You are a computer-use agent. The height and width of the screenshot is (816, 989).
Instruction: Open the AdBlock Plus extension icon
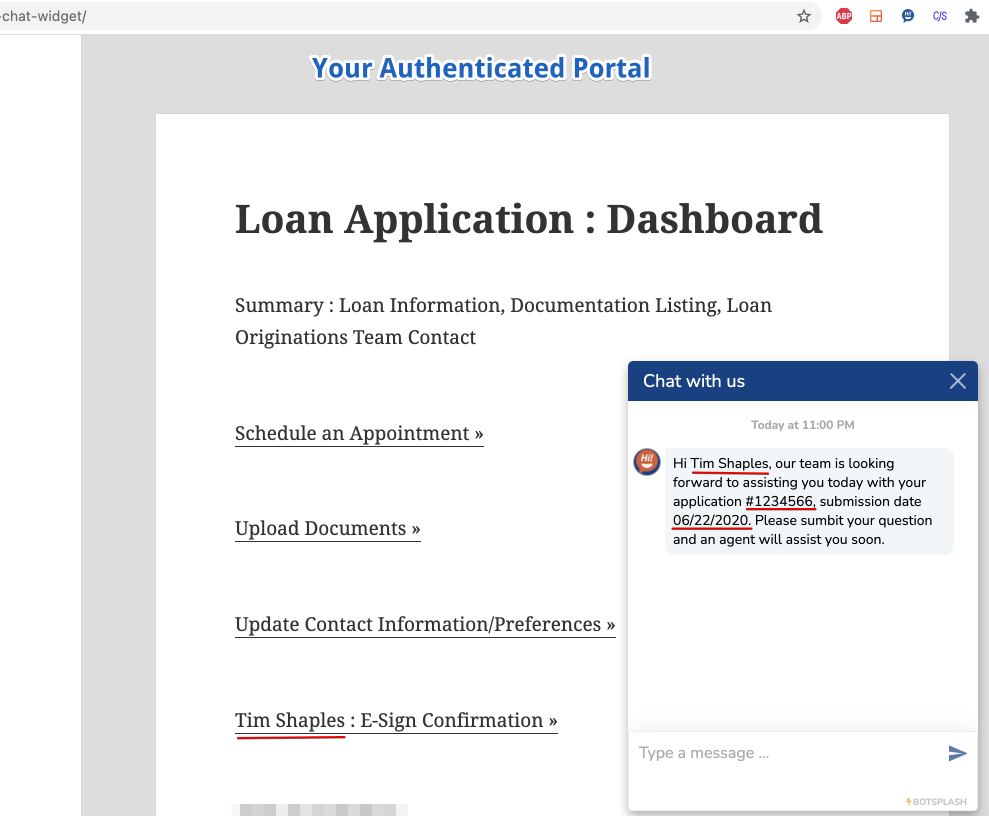coord(844,16)
